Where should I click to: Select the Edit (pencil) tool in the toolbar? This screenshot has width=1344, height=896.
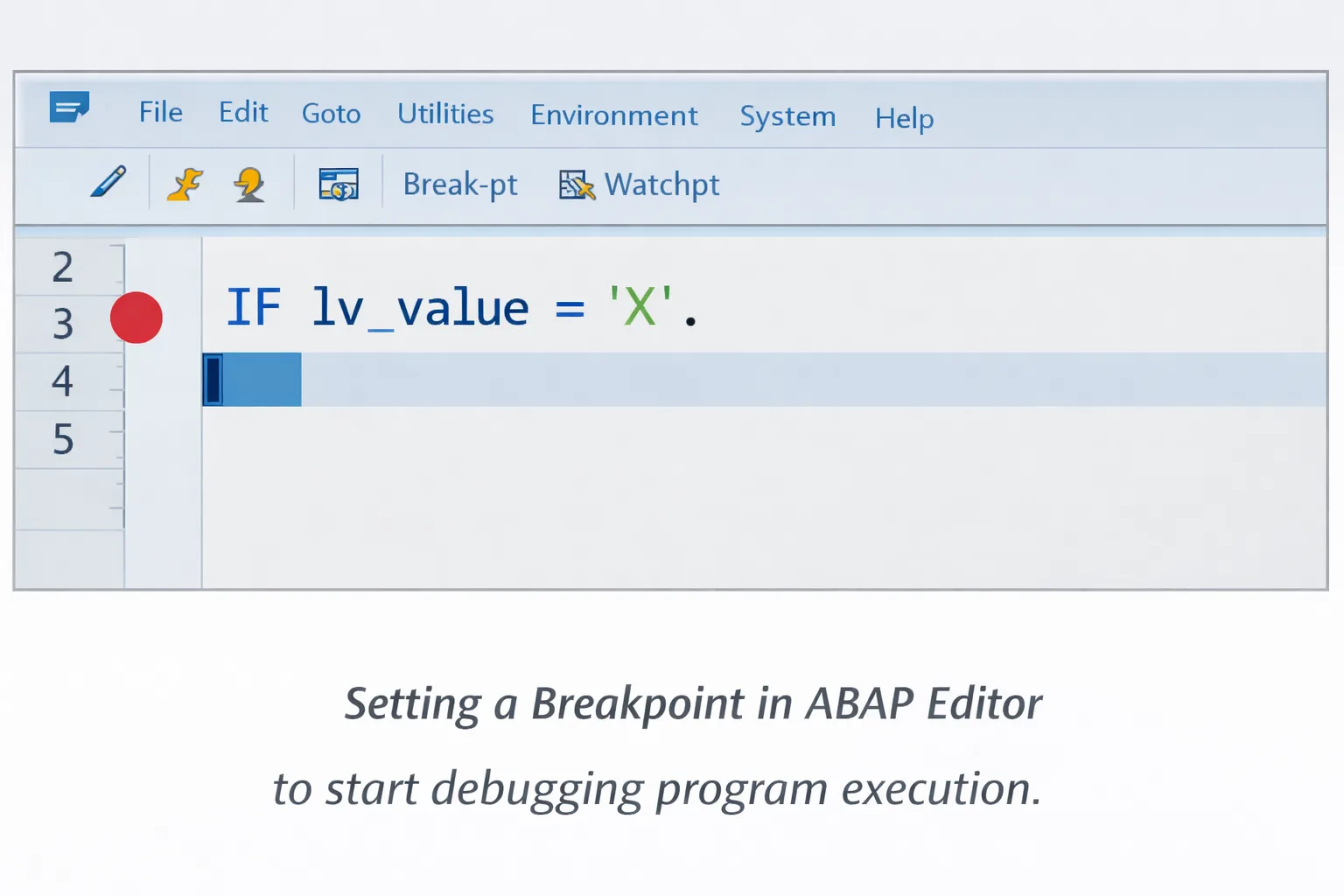[x=108, y=182]
